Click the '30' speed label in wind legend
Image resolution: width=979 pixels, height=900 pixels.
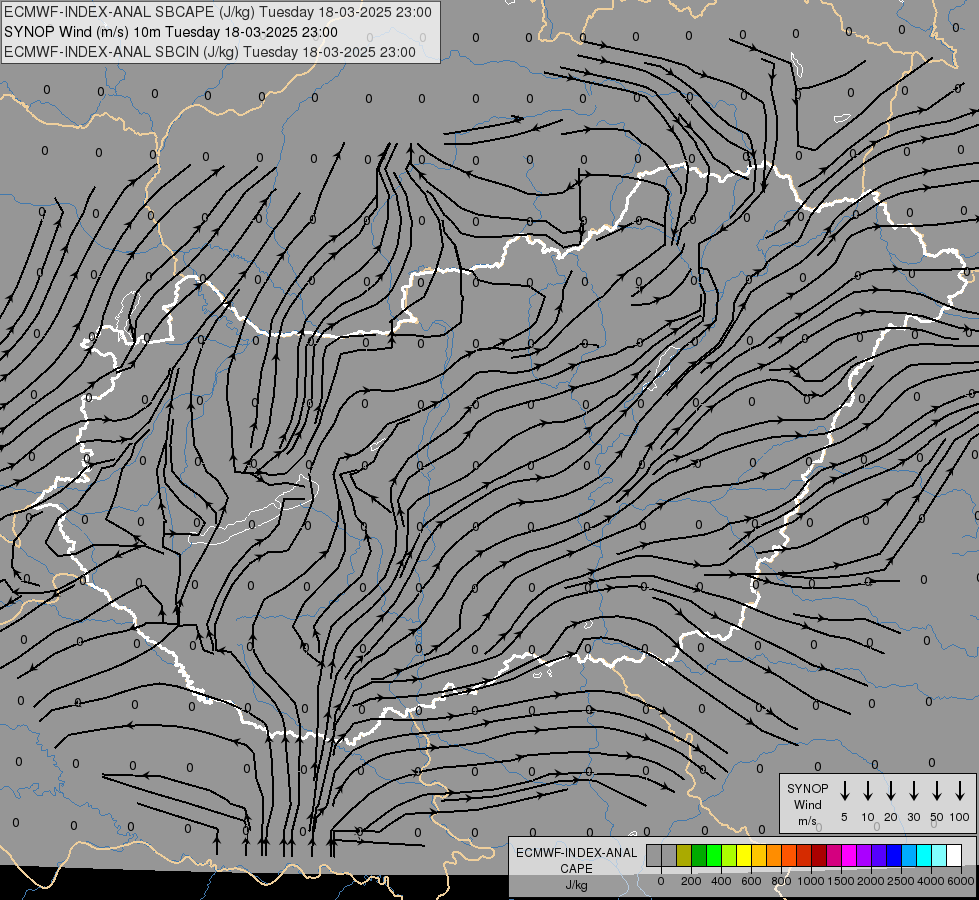click(x=913, y=817)
